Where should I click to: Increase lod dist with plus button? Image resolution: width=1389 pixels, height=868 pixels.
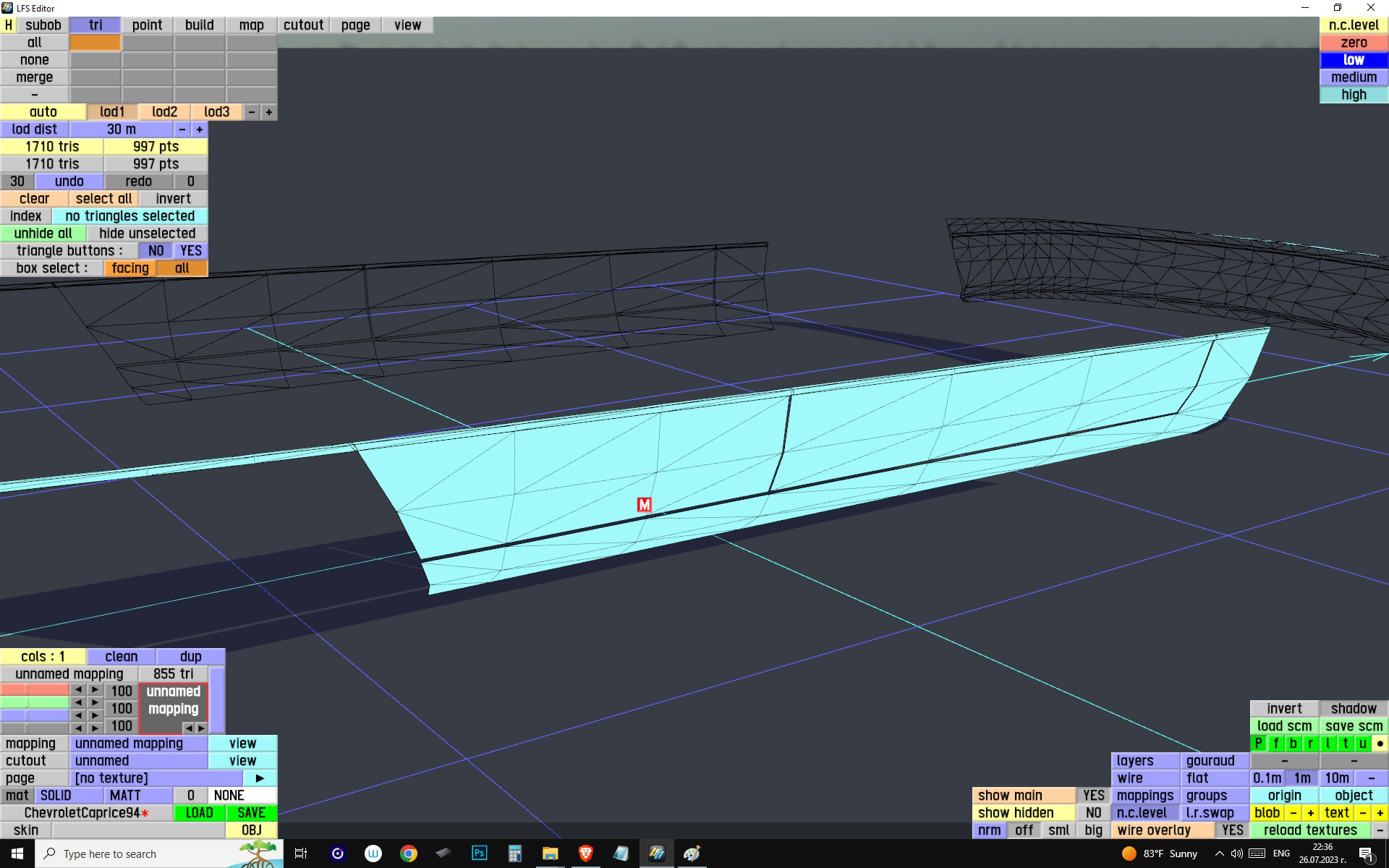point(199,129)
